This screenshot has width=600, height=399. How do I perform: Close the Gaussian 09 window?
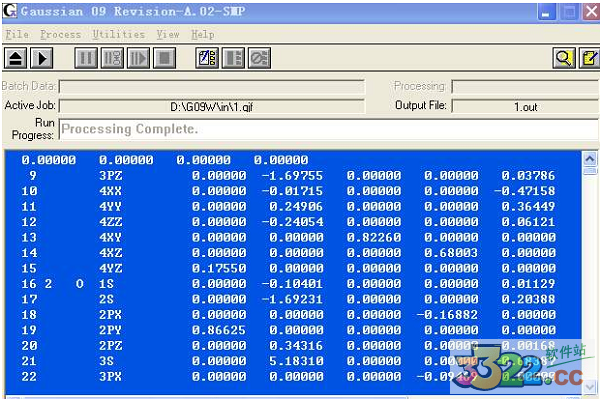591,12
